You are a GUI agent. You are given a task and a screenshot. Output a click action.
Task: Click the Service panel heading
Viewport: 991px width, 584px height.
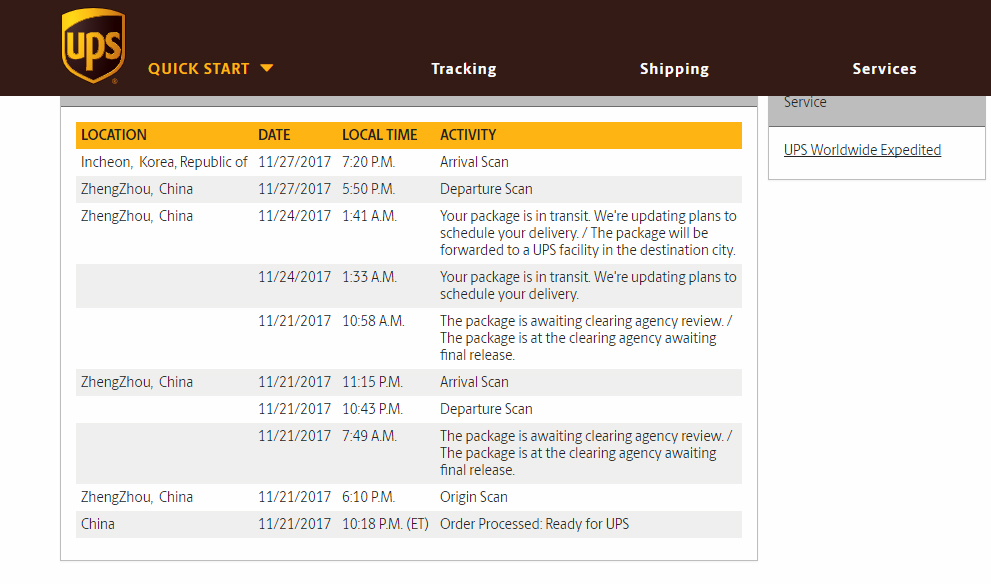(805, 102)
